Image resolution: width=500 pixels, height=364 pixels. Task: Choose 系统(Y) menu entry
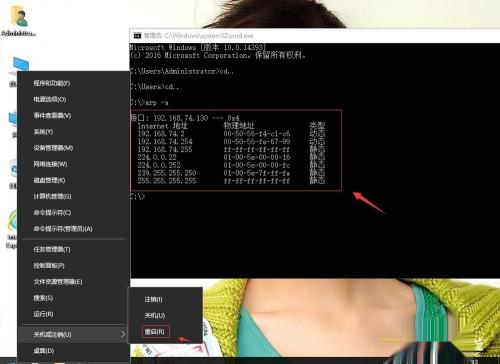[x=43, y=132]
